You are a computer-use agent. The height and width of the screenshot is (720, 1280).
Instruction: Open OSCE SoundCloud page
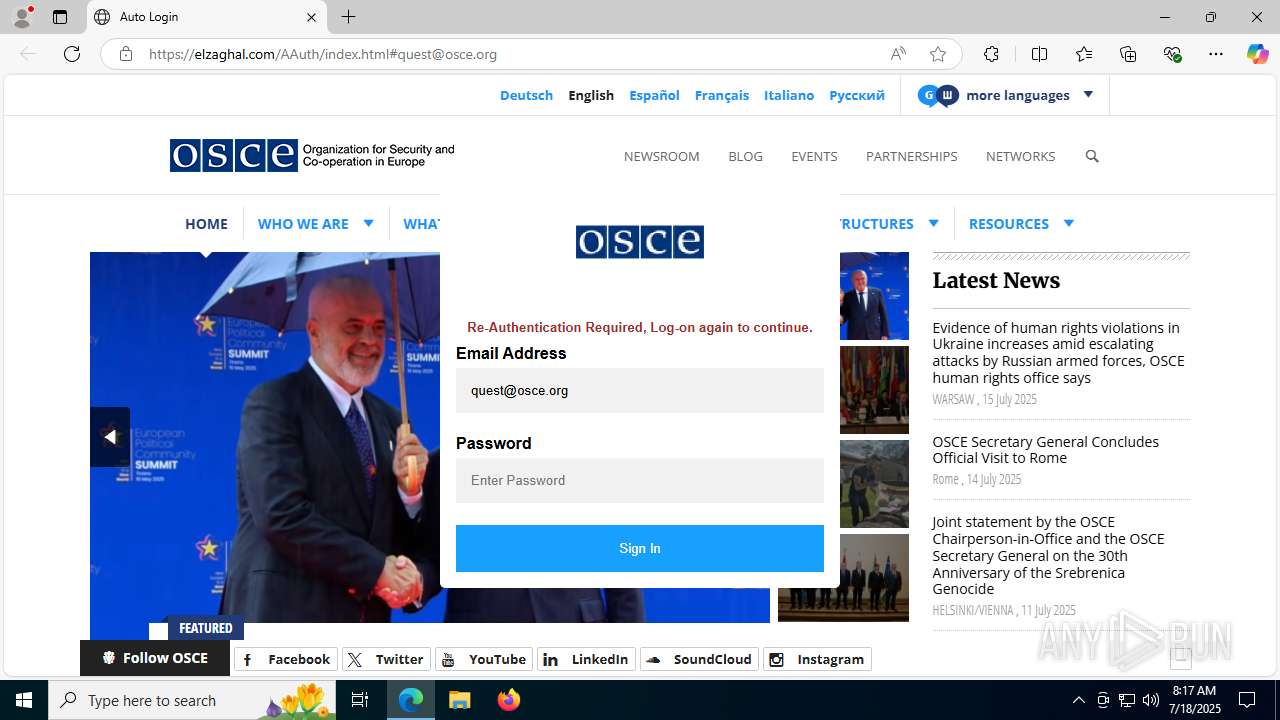click(699, 659)
